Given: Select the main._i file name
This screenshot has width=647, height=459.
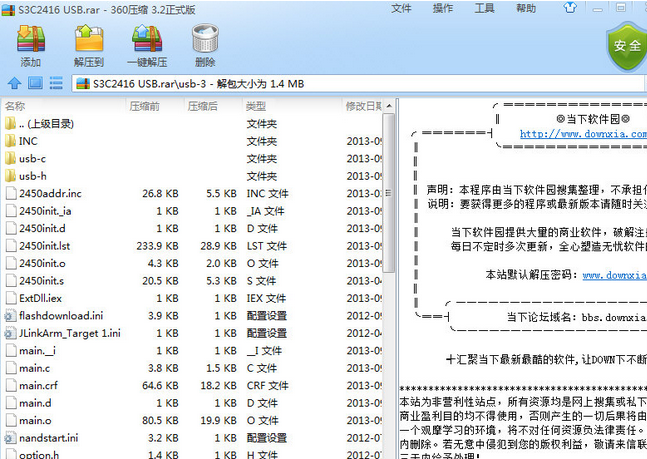Looking at the screenshot, I should tap(37, 350).
